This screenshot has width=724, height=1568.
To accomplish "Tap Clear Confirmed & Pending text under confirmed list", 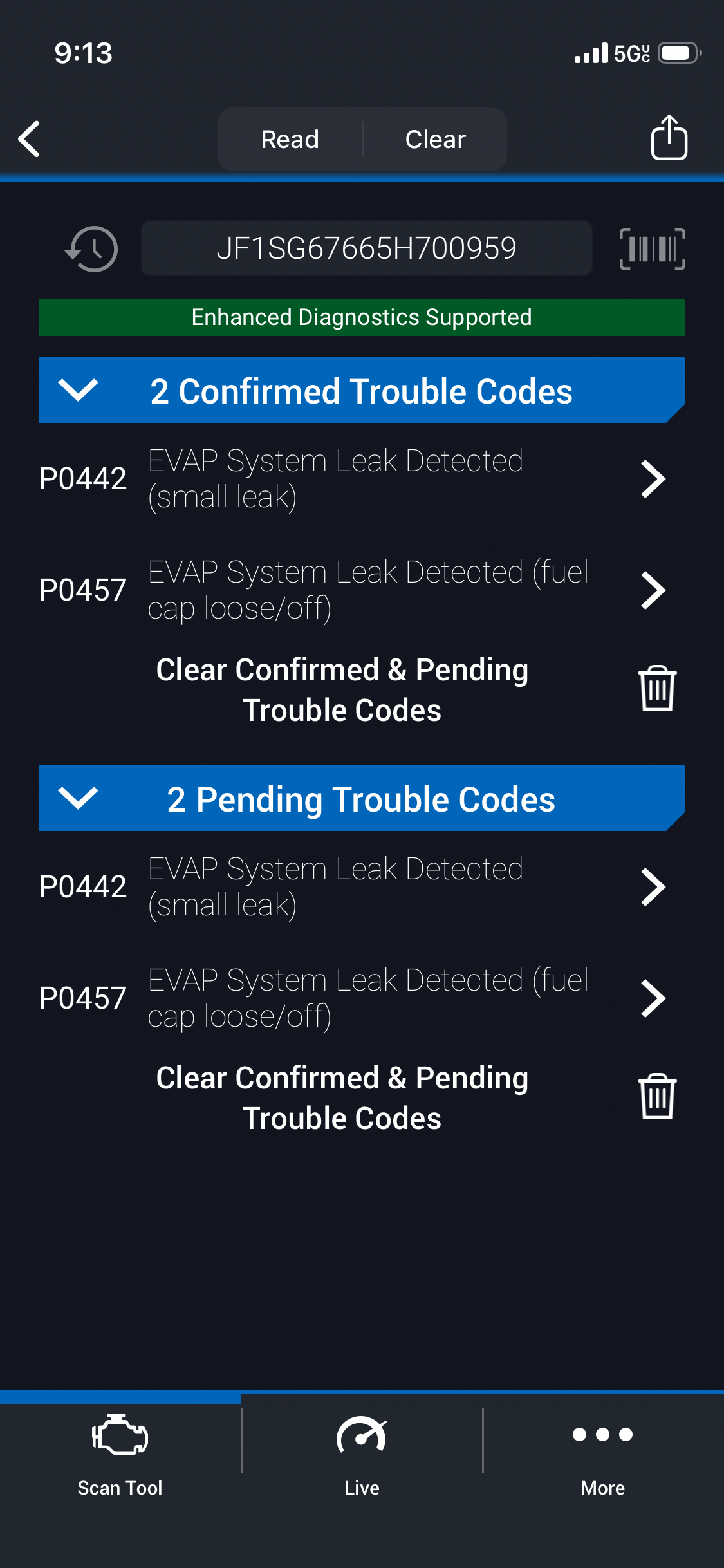I will (342, 690).
